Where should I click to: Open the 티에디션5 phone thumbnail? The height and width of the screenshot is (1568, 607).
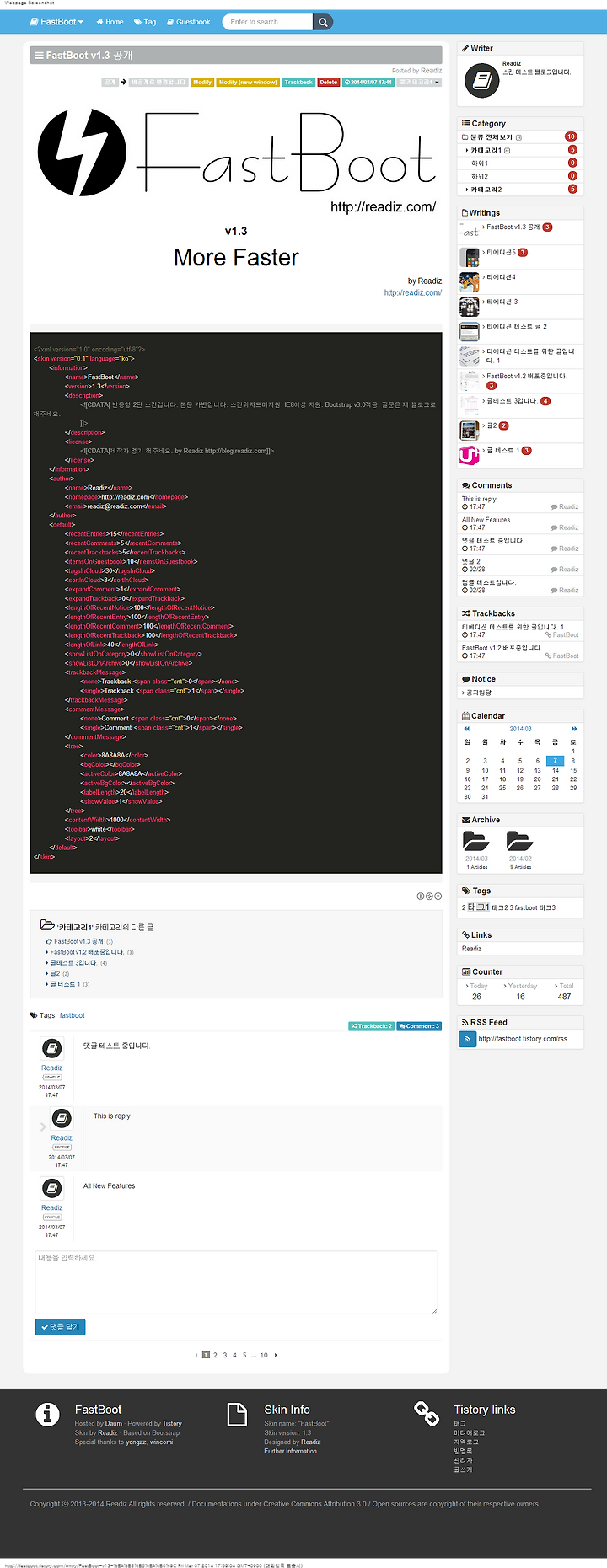[470, 258]
